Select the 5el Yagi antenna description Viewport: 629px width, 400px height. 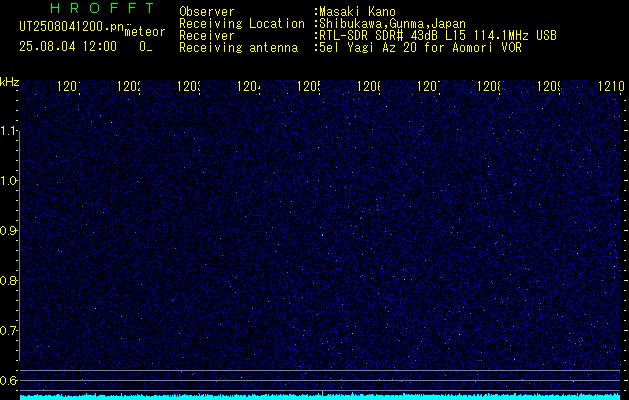coord(420,48)
